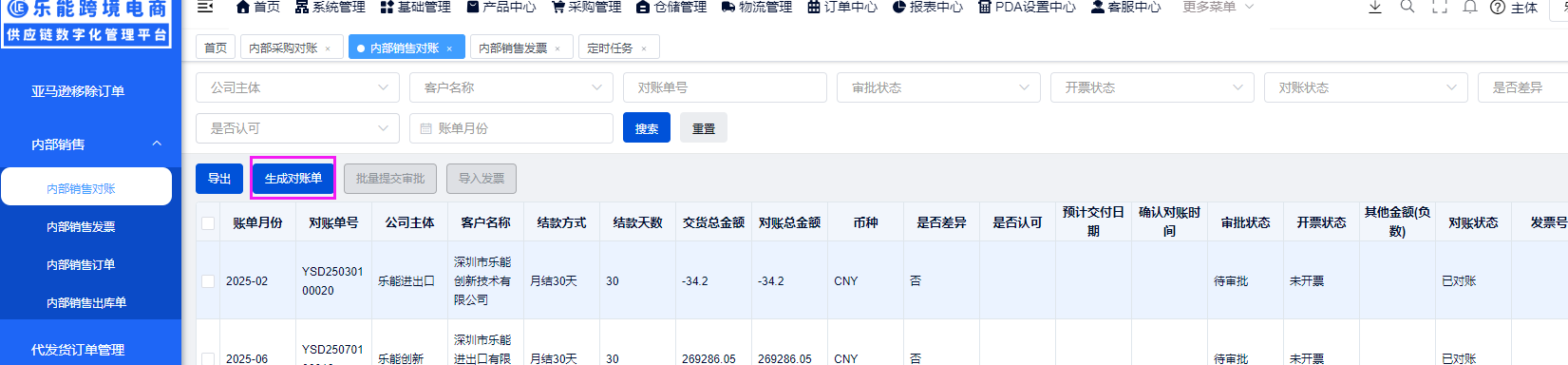Check the row checkbox for 2025-06 bill
Viewport: 1568px width, 365px height.
pos(208,358)
